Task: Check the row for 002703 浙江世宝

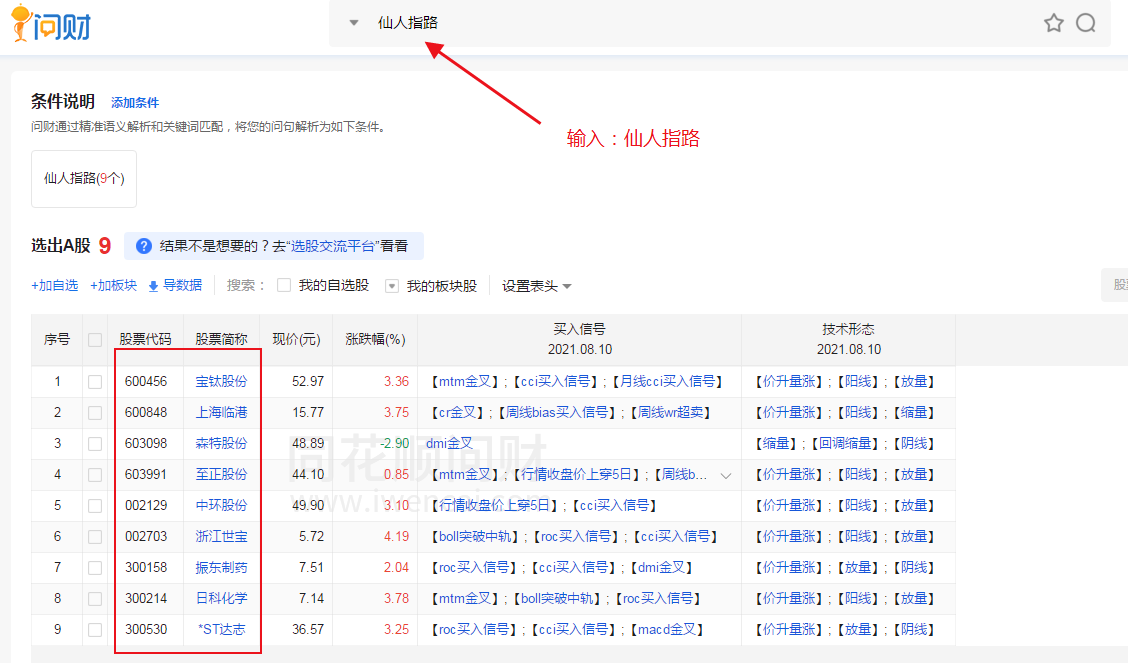Action: [x=94, y=536]
